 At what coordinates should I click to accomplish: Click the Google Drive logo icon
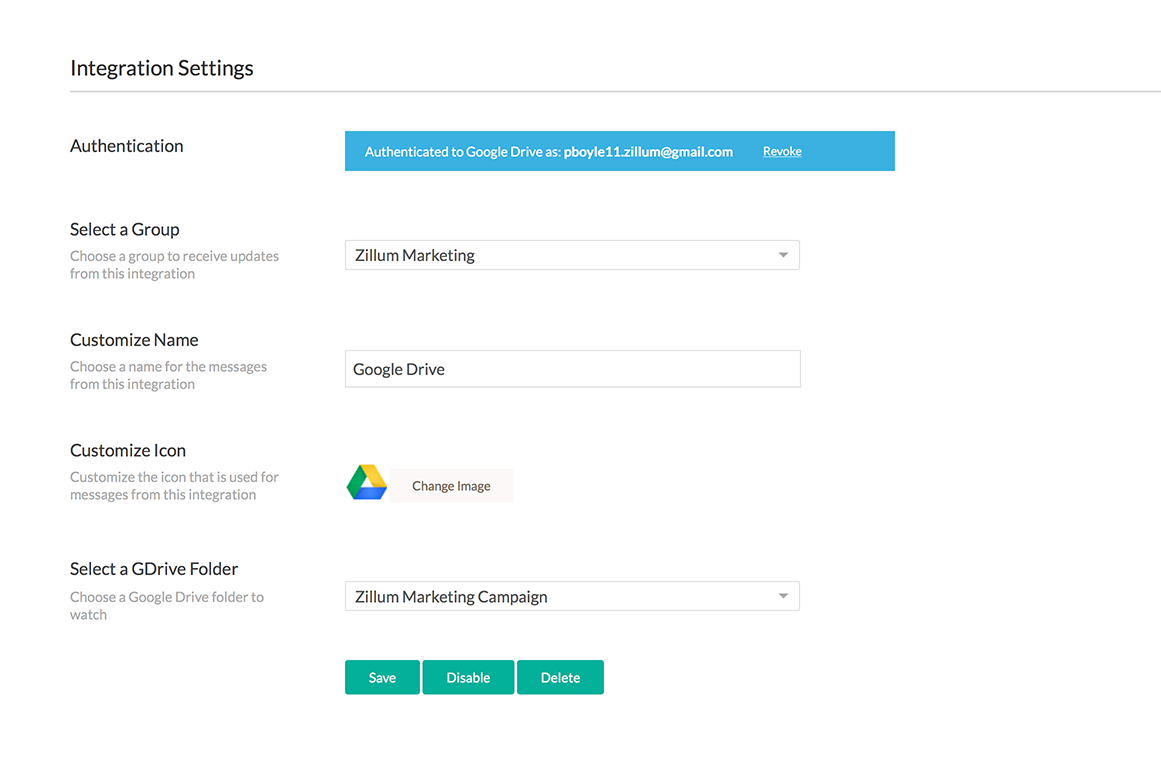tap(367, 483)
